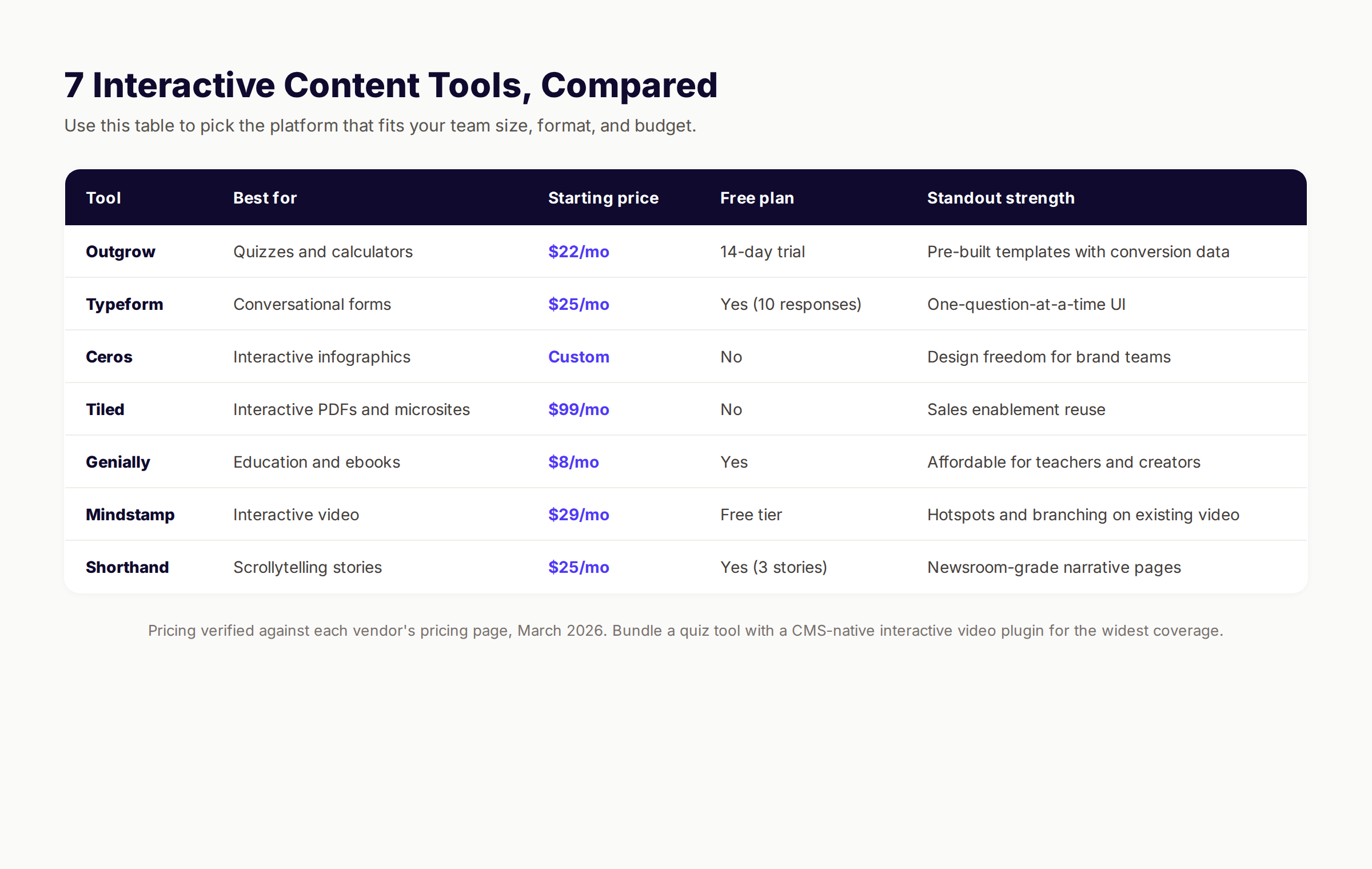Click the 'Genially' tool name
Viewport: 1372px width, 869px height.
coord(118,462)
